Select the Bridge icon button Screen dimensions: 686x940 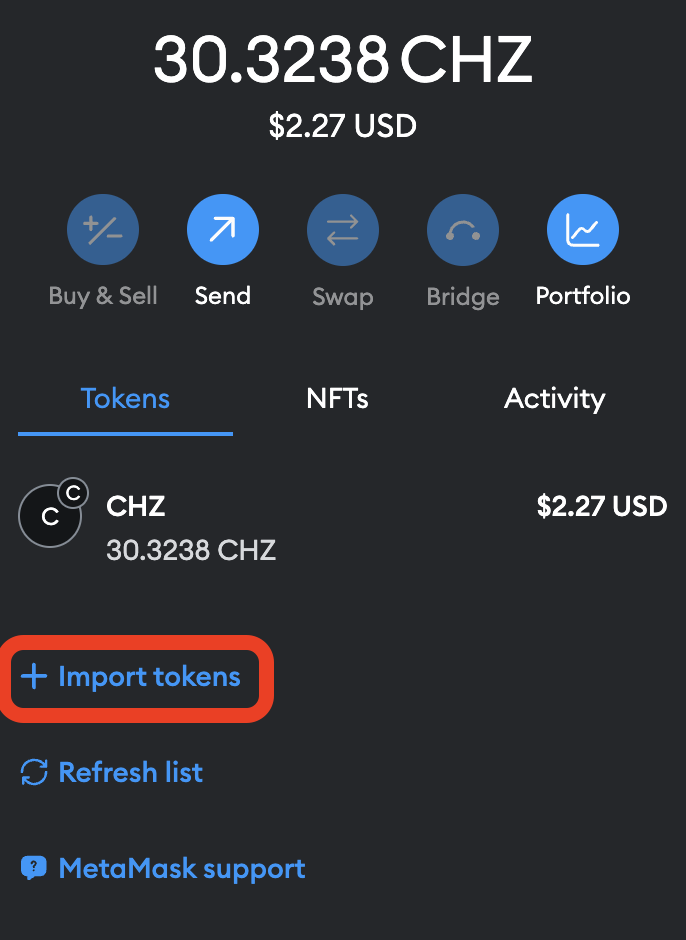[x=463, y=231]
